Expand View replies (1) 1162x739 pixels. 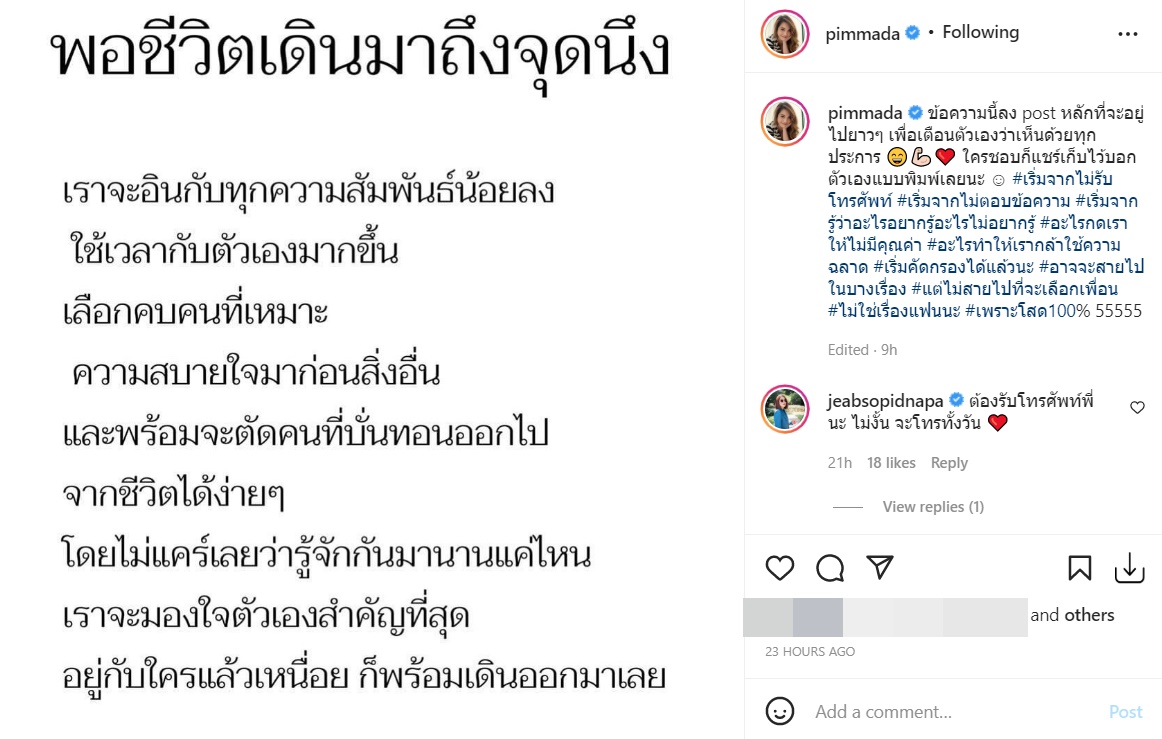[933, 507]
